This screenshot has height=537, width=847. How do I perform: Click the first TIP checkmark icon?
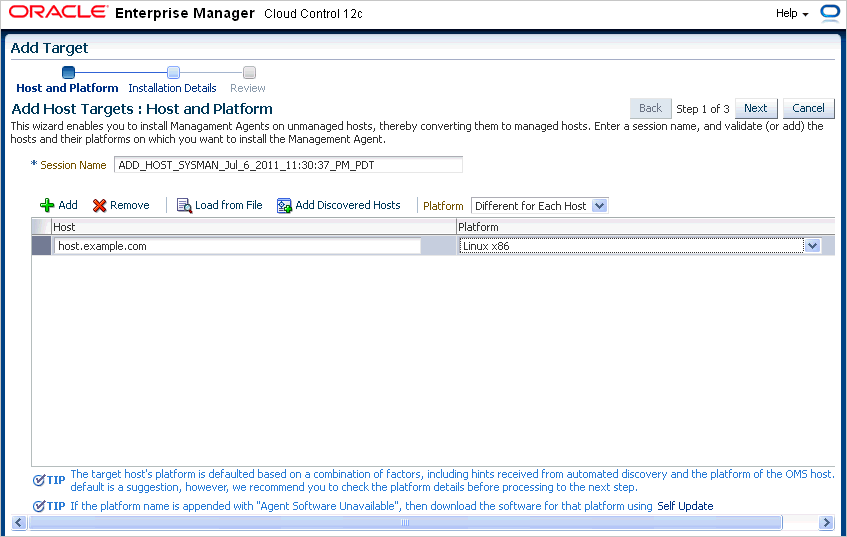point(39,480)
